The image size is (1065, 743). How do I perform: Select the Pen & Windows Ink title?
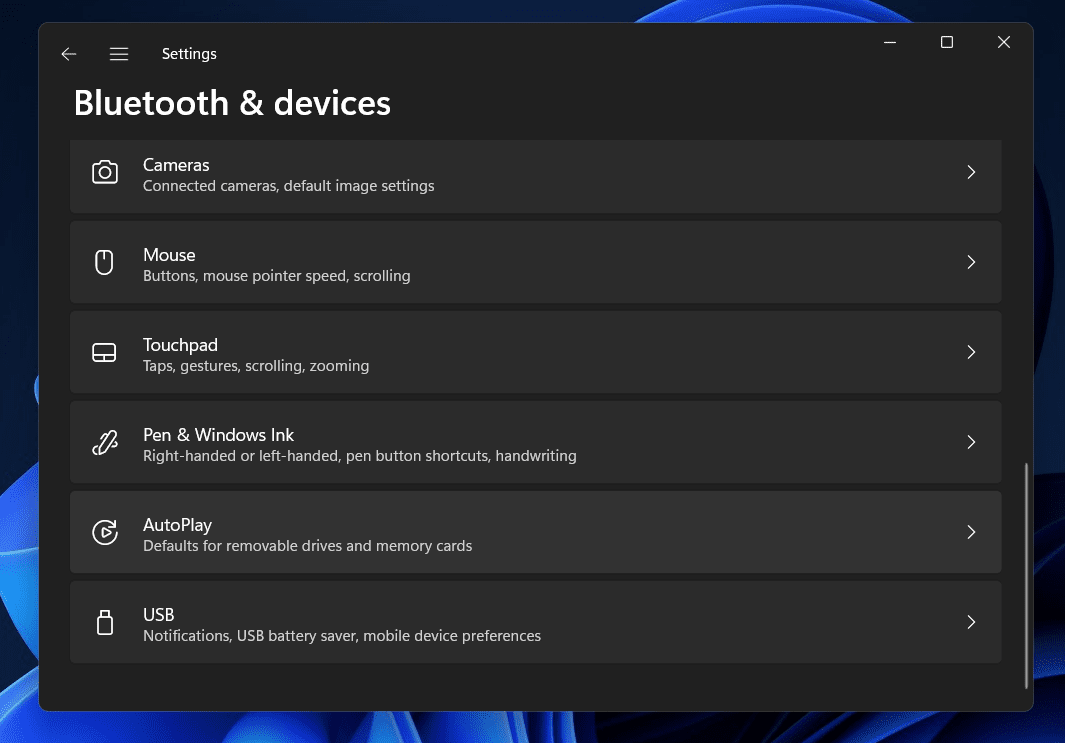pyautogui.click(x=218, y=435)
